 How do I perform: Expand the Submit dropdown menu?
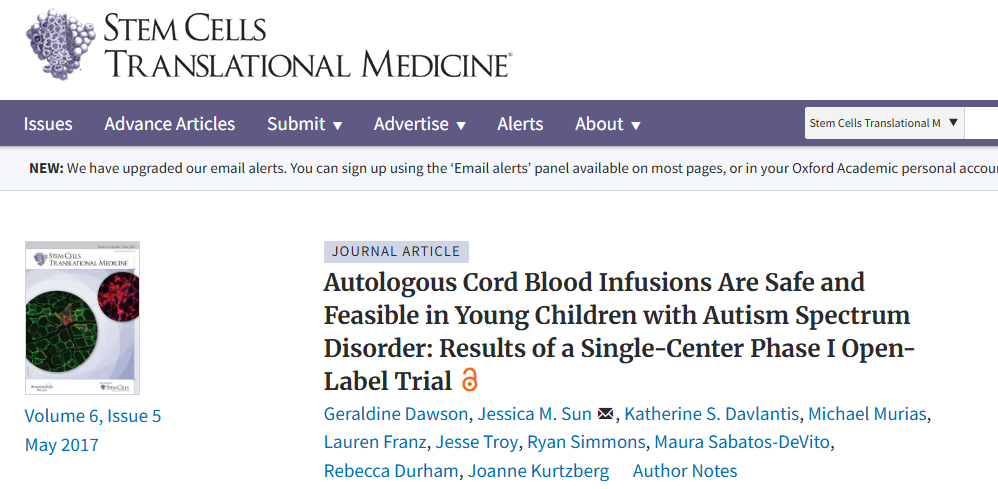[x=304, y=124]
